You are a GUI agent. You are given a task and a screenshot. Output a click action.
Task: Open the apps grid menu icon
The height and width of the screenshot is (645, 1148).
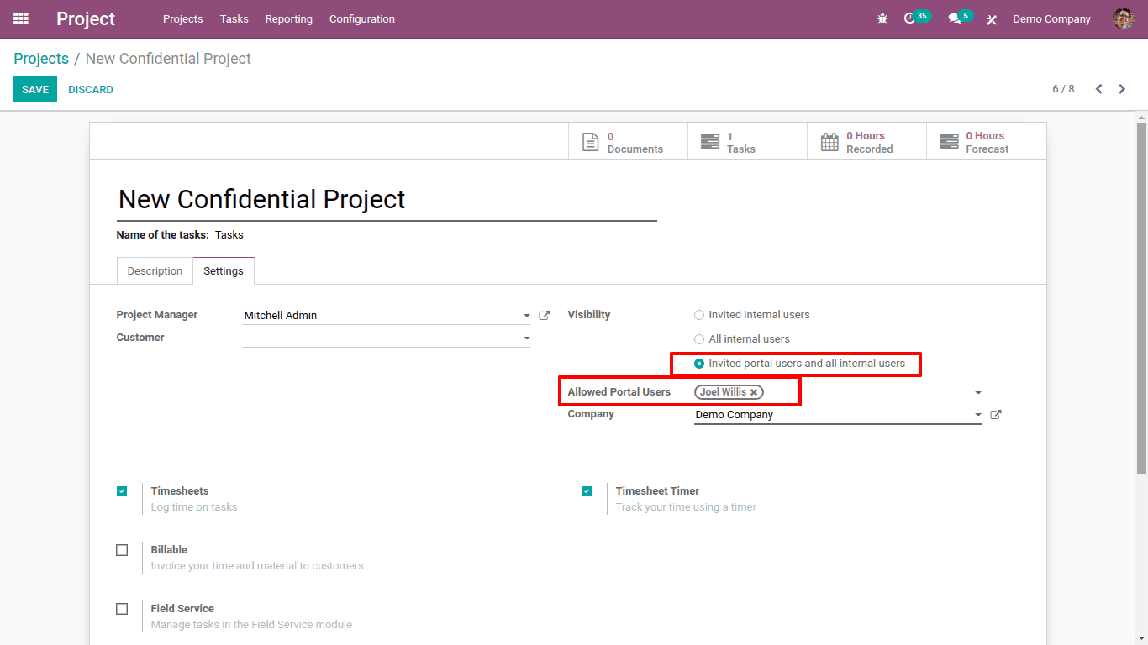21,19
